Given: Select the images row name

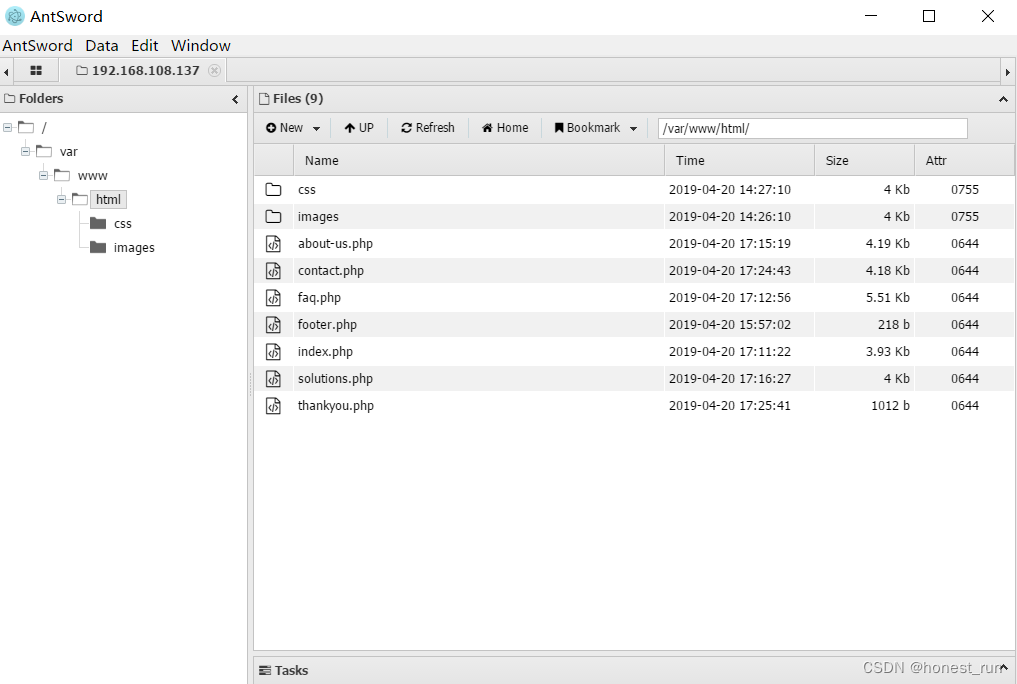Looking at the screenshot, I should 318,217.
